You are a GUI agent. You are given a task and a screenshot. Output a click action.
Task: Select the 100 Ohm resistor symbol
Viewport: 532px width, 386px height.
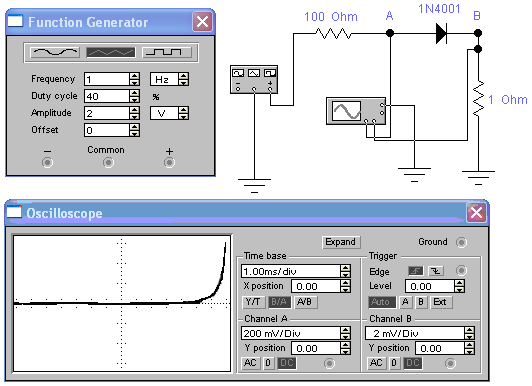pyautogui.click(x=333, y=33)
